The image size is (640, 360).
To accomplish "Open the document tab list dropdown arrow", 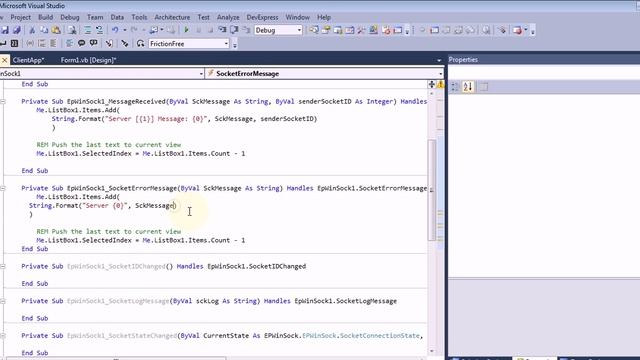I will coord(439,60).
